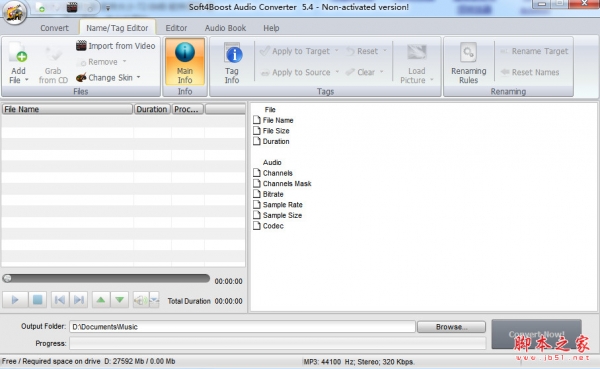
Task: Select Codec info row
Action: [268, 226]
